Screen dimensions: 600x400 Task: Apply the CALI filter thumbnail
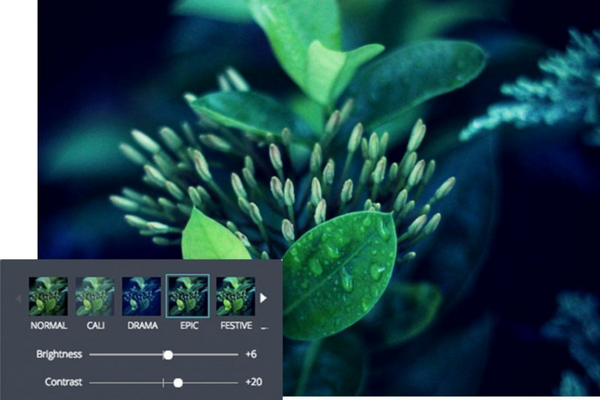point(94,297)
